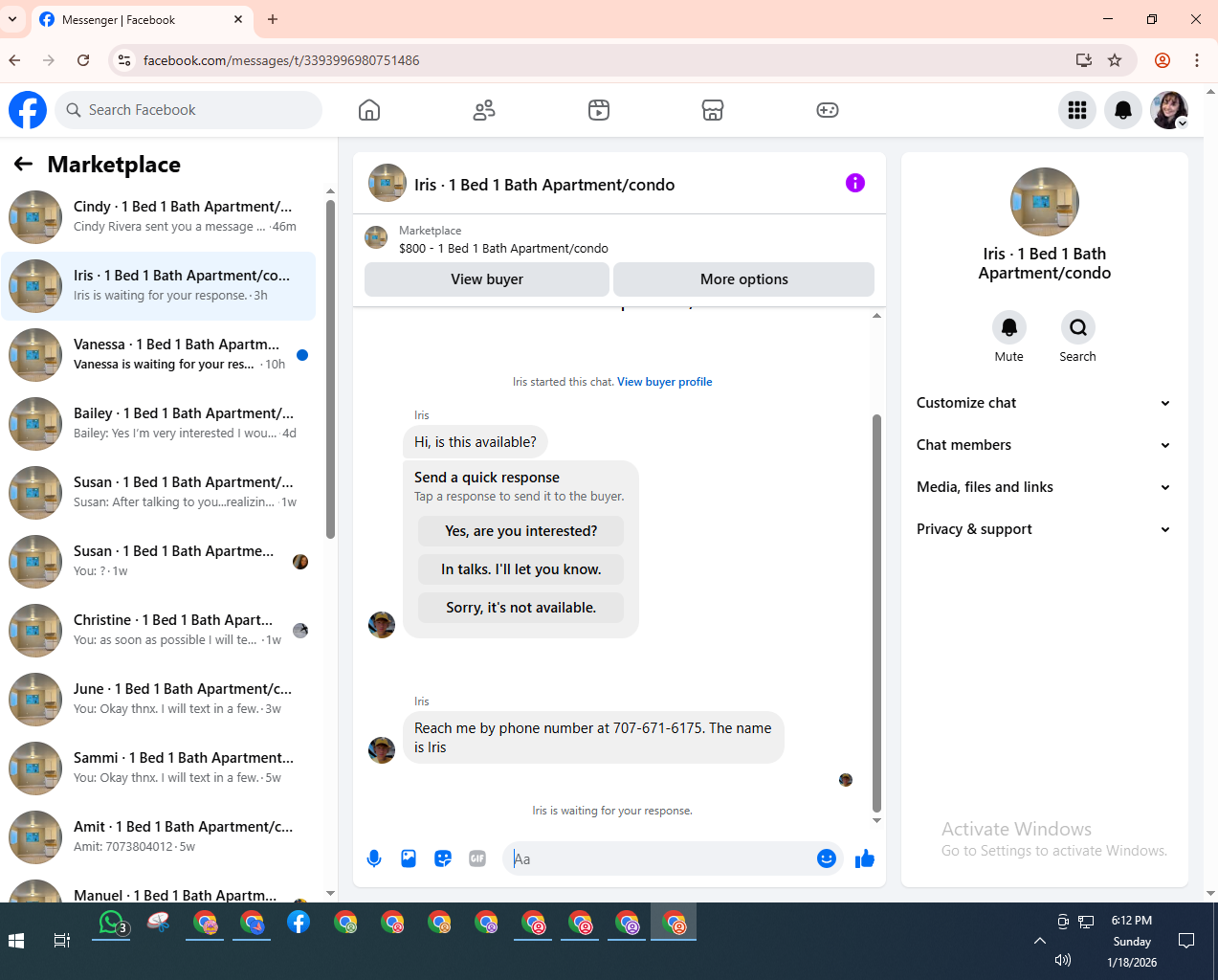The width and height of the screenshot is (1218, 980).
Task: Click the 6:12 PM taskbar clock
Action: pos(1132,920)
